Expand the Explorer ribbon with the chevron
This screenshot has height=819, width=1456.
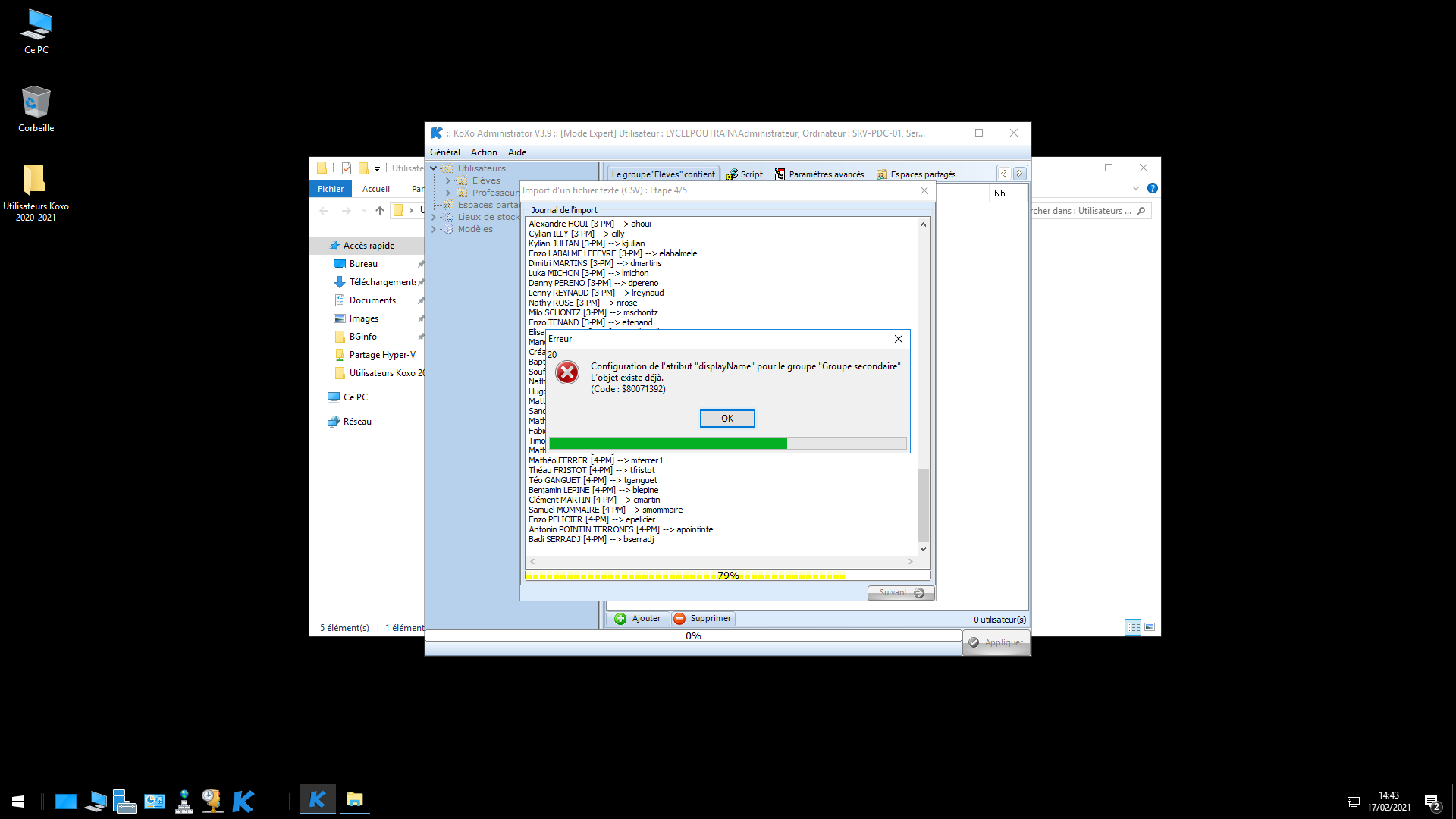point(1135,188)
